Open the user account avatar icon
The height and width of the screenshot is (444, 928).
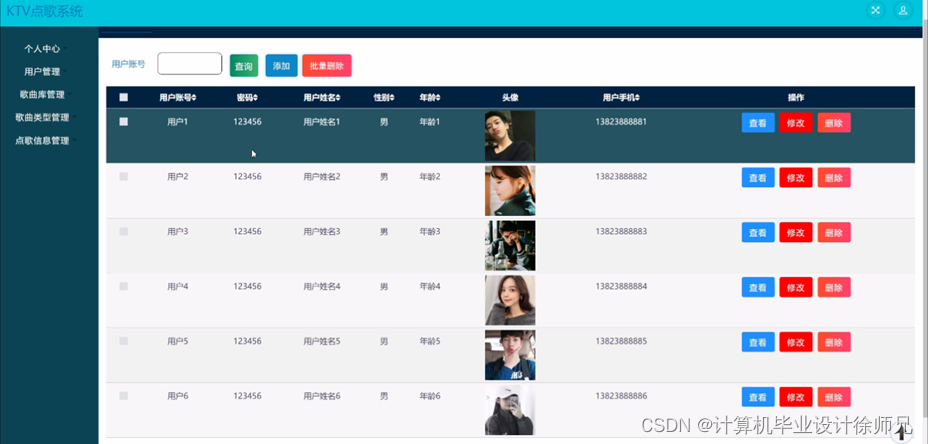pyautogui.click(x=903, y=10)
